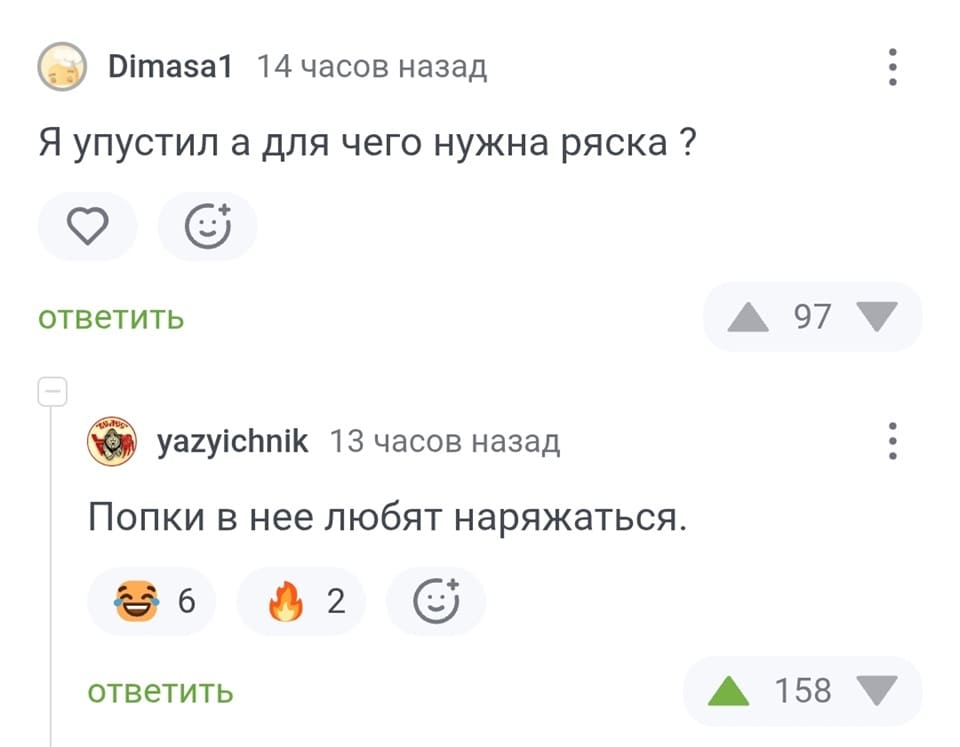Collapse the reply thread with minus box

[51, 391]
